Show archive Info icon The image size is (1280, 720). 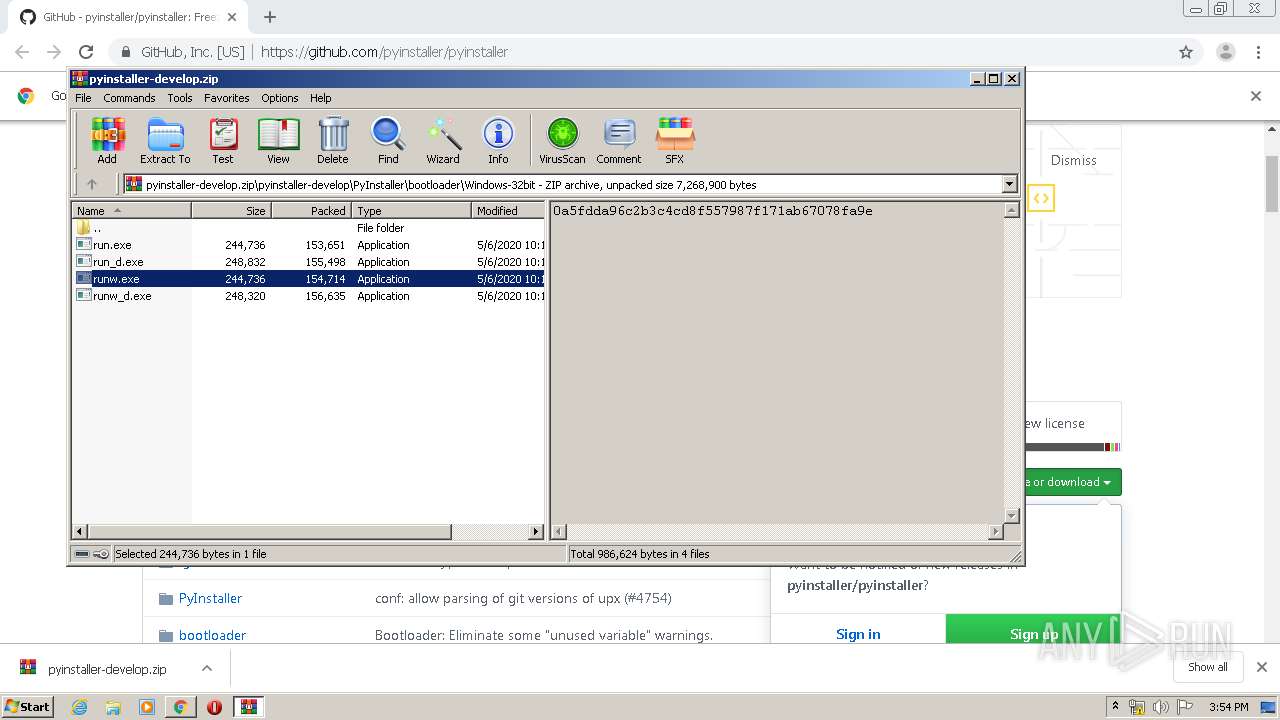point(498,141)
